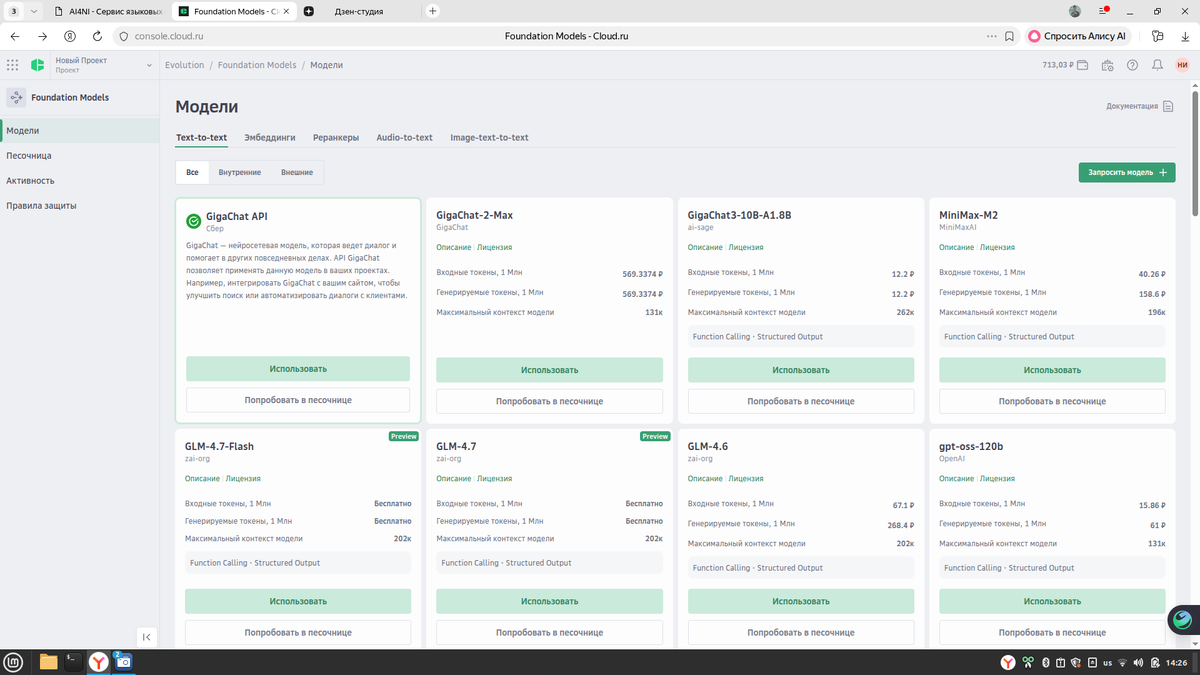Switch to AI4NI browser tab
The width and height of the screenshot is (1200, 675).
pyautogui.click(x=108, y=11)
